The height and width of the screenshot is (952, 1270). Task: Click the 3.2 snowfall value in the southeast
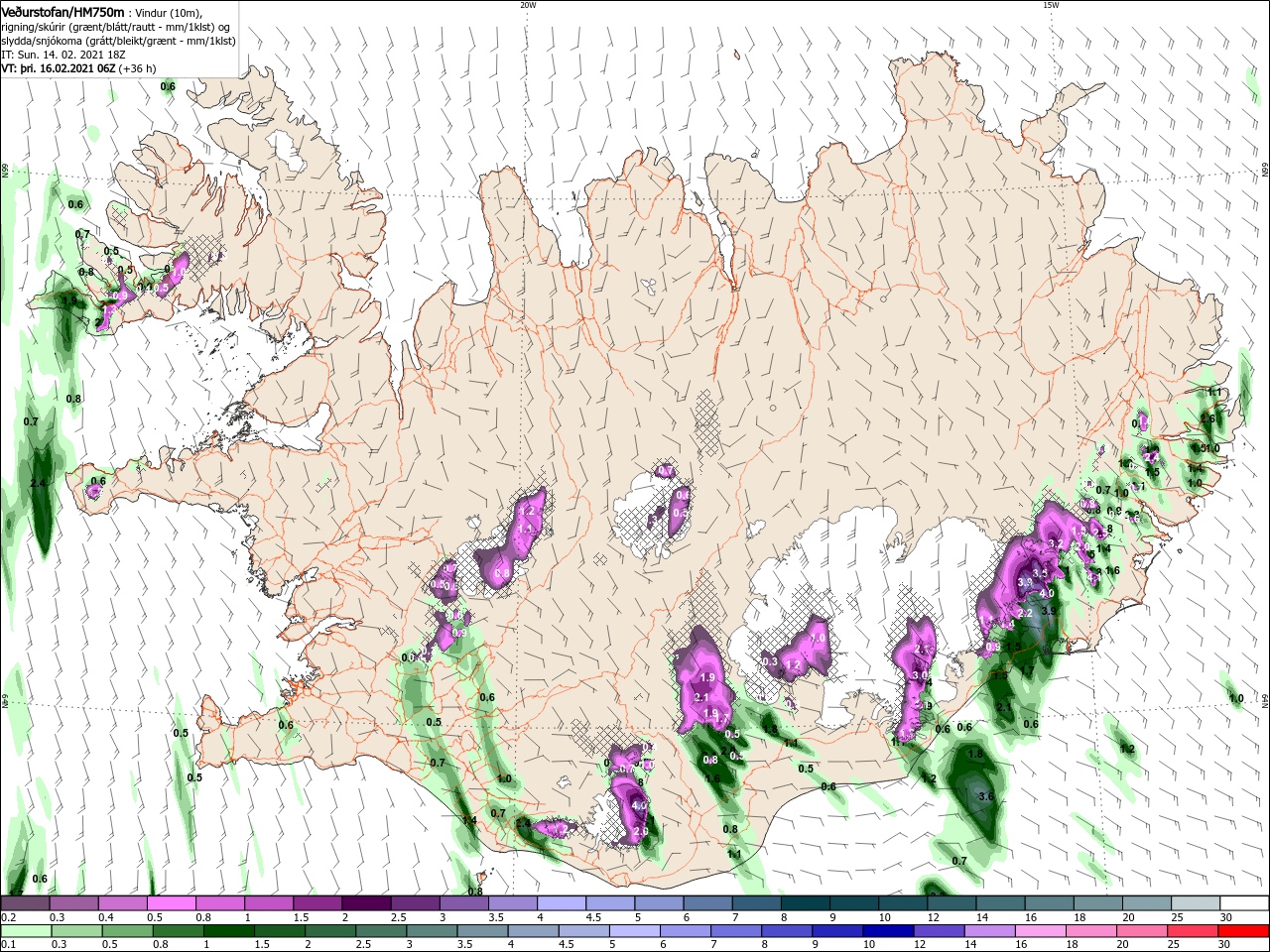(x=1056, y=543)
